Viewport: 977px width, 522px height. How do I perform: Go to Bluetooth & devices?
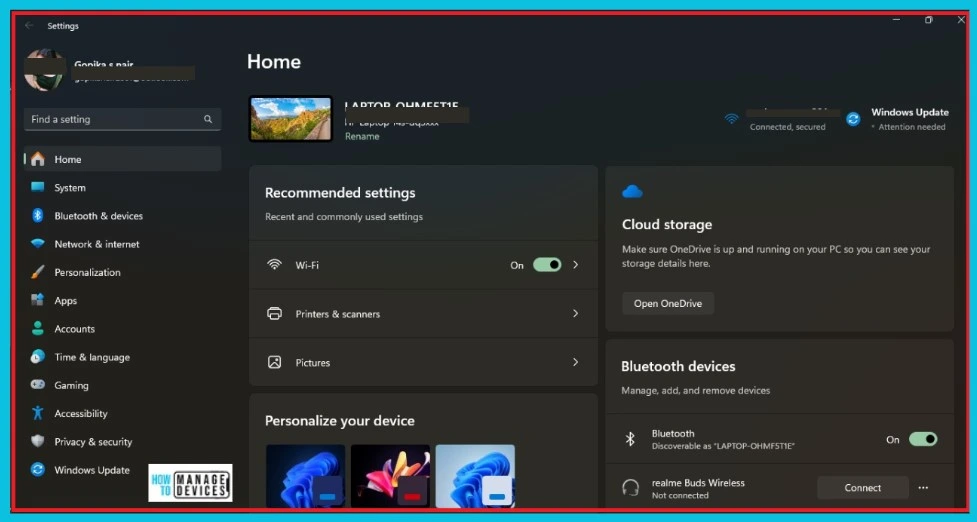click(123, 216)
